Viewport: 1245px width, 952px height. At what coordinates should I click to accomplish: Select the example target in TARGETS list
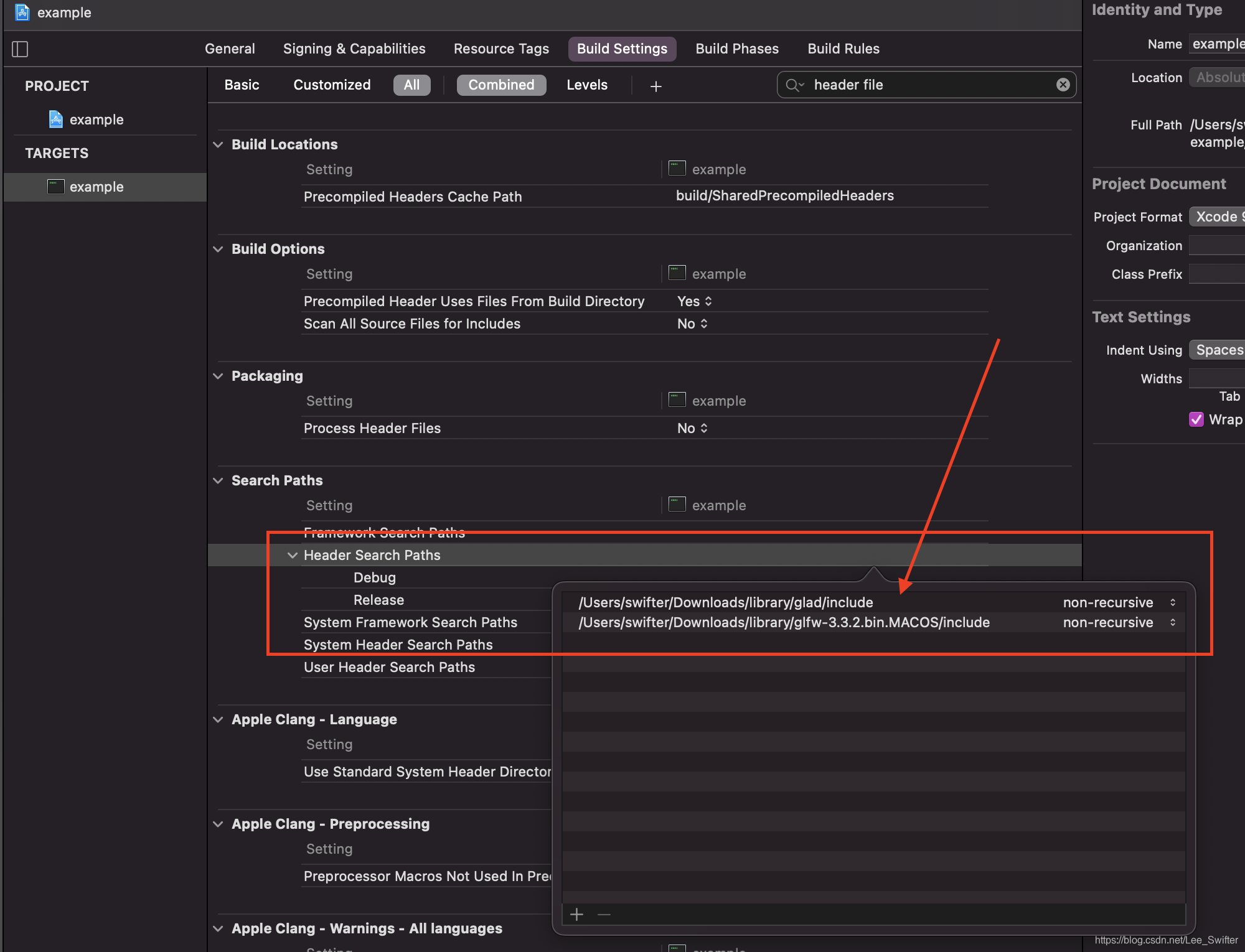(x=96, y=187)
